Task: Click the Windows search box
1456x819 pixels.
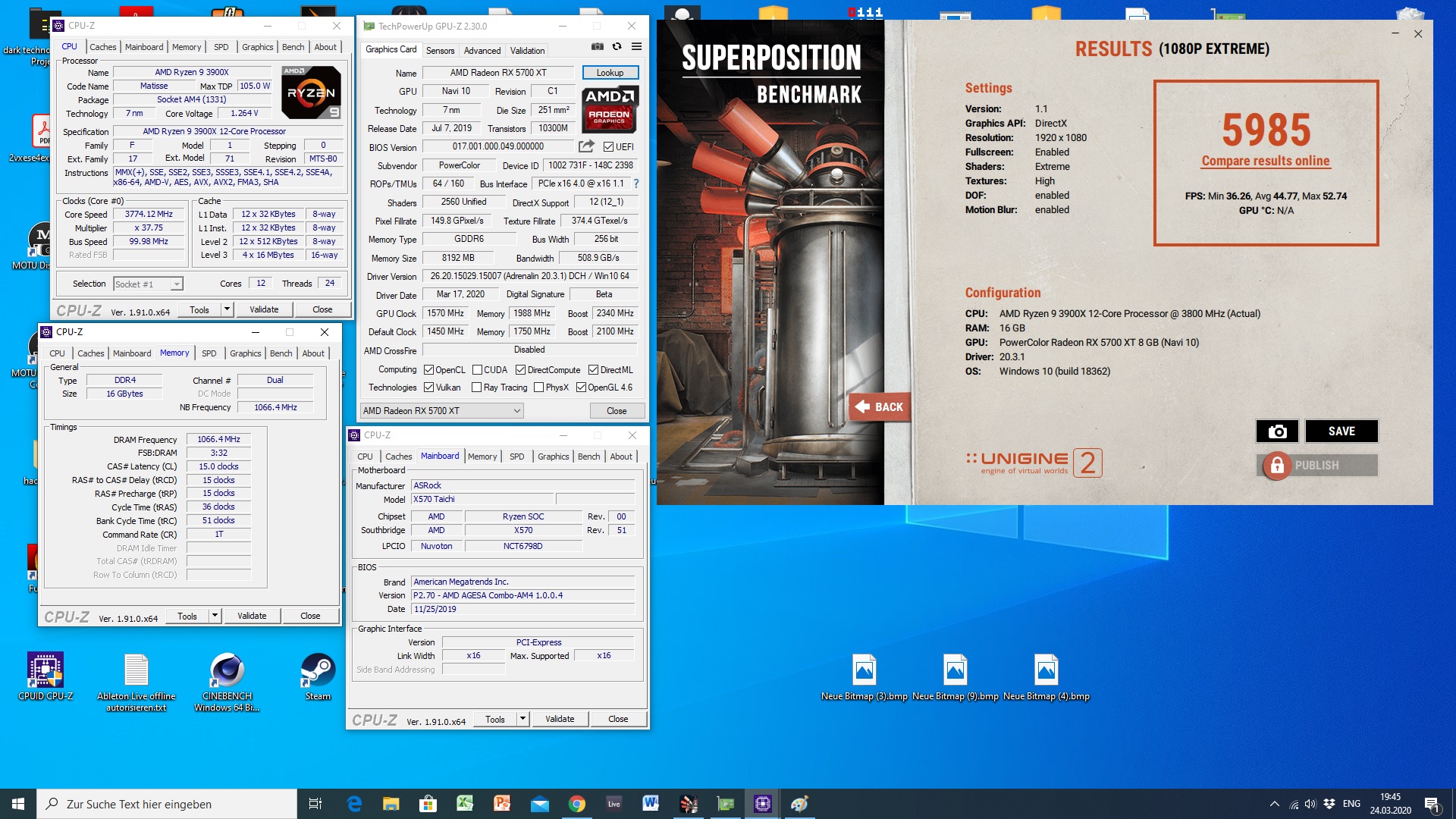Action: pos(167,804)
